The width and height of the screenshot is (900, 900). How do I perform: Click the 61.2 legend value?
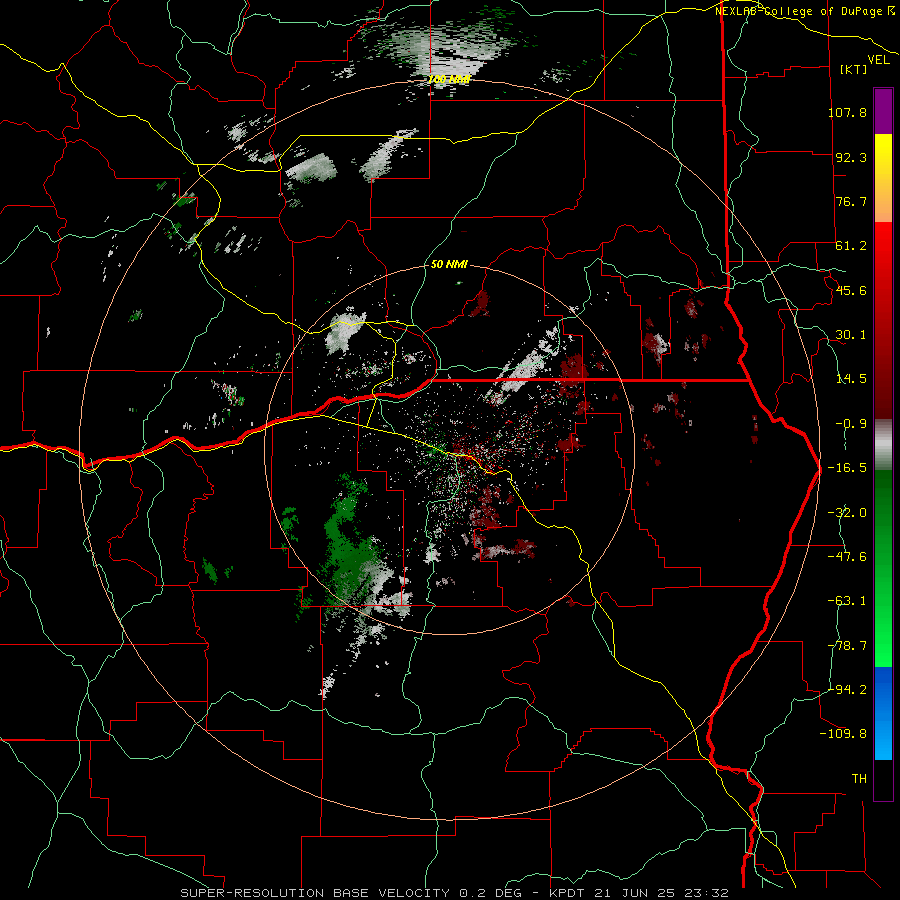851,246
